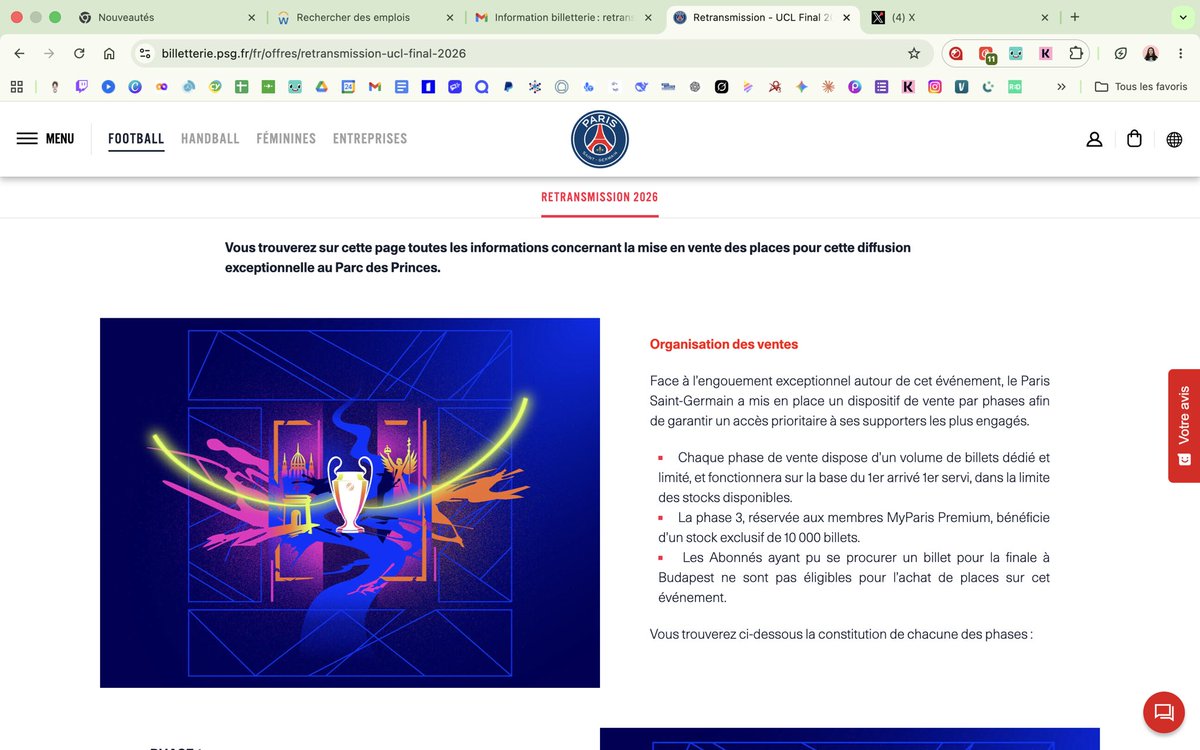
Task: Bookmark this page with star icon
Action: [913, 53]
